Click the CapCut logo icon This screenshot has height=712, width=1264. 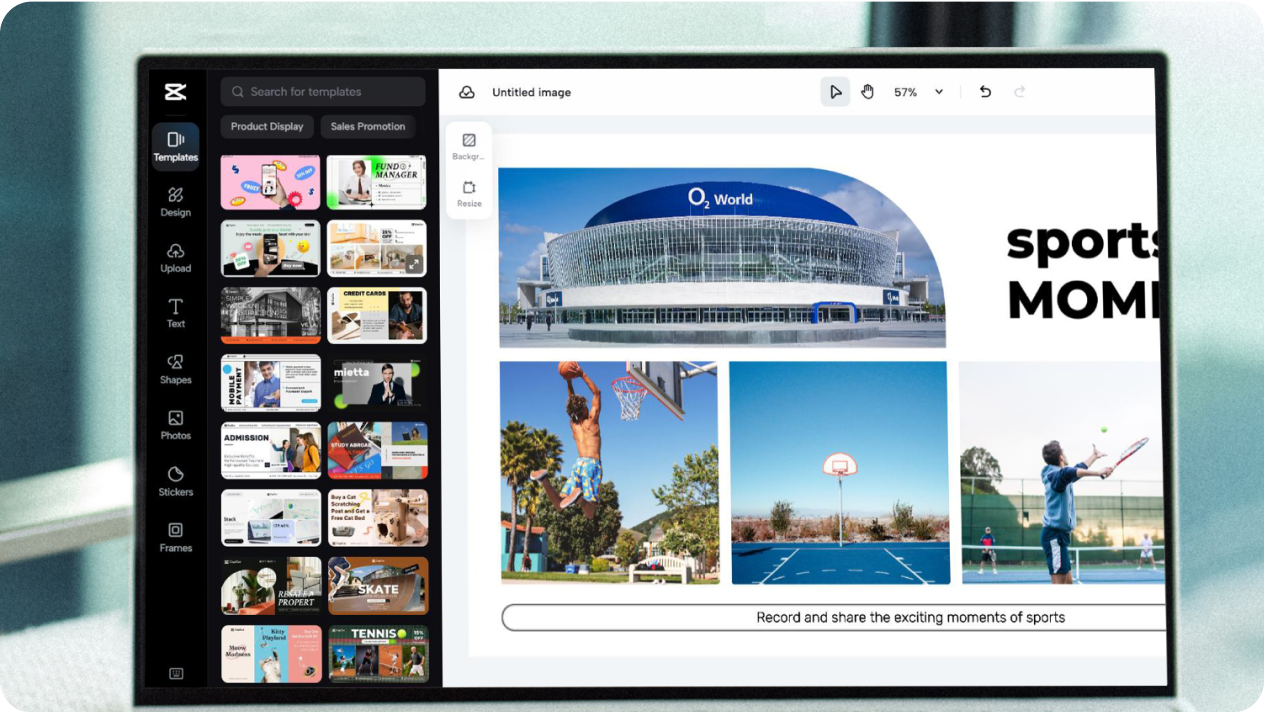coord(175,92)
